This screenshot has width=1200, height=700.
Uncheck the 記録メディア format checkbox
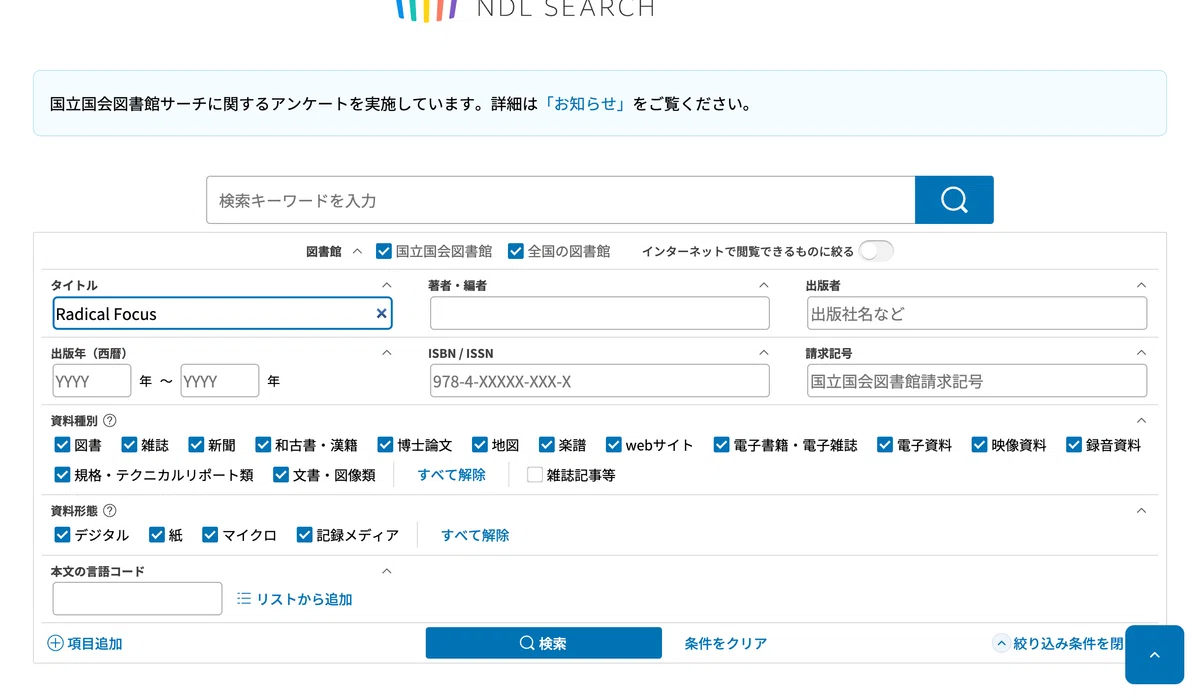pos(305,535)
